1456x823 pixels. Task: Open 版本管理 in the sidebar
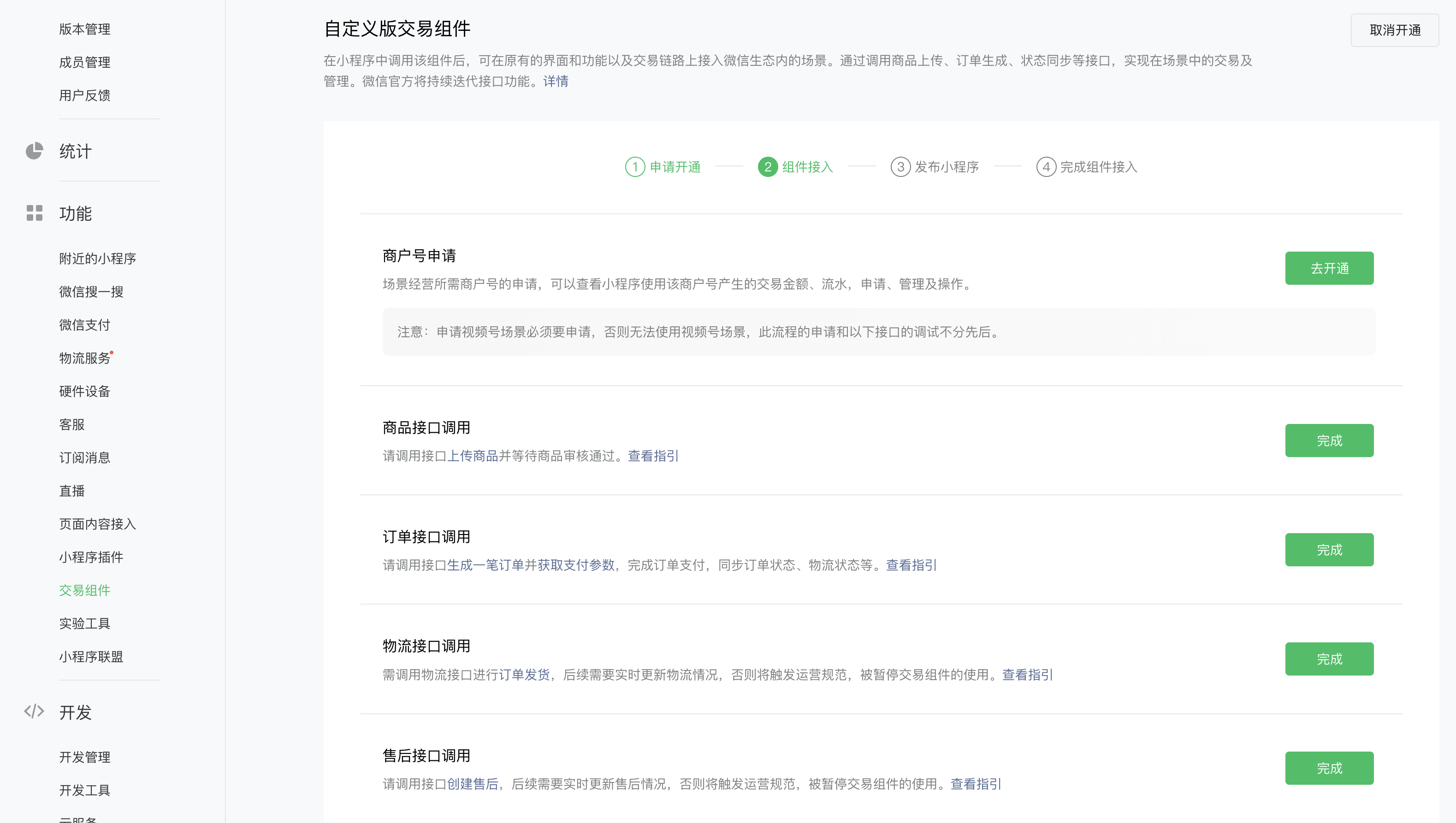[84, 29]
